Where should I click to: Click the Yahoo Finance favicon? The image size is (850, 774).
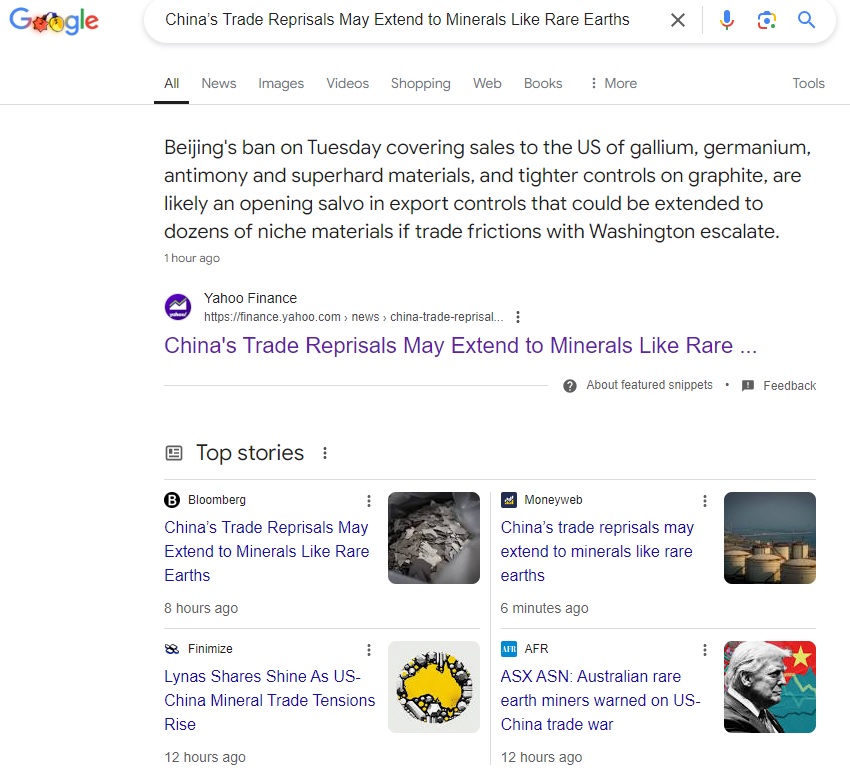coord(178,307)
